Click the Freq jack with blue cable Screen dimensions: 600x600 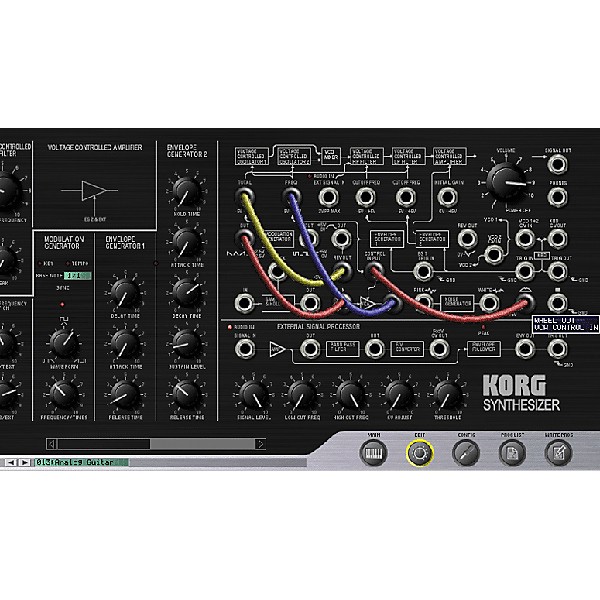[x=291, y=197]
